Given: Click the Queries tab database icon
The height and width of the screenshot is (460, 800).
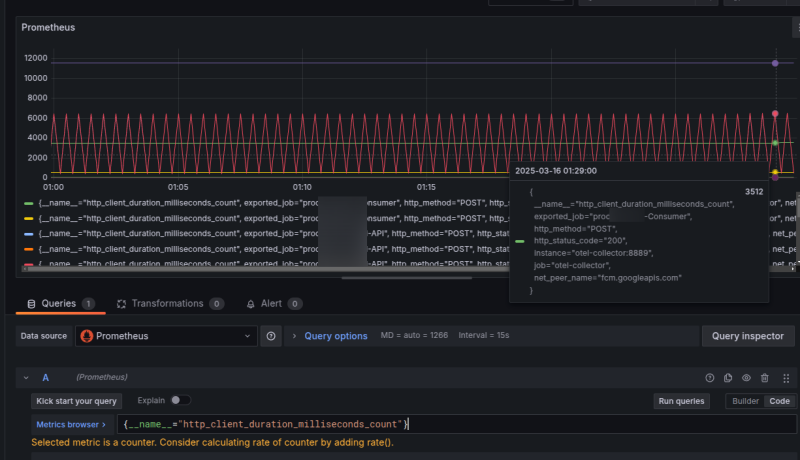Looking at the screenshot, I should (31, 304).
